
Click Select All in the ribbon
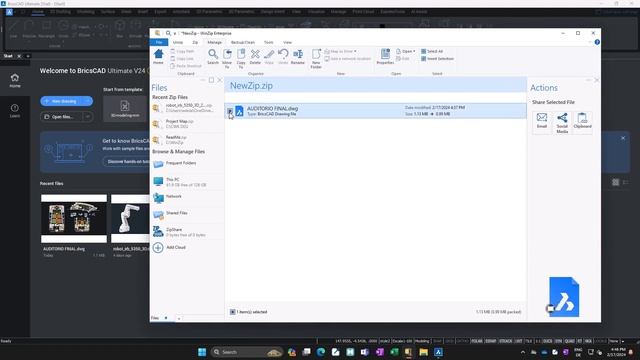(x=432, y=51)
